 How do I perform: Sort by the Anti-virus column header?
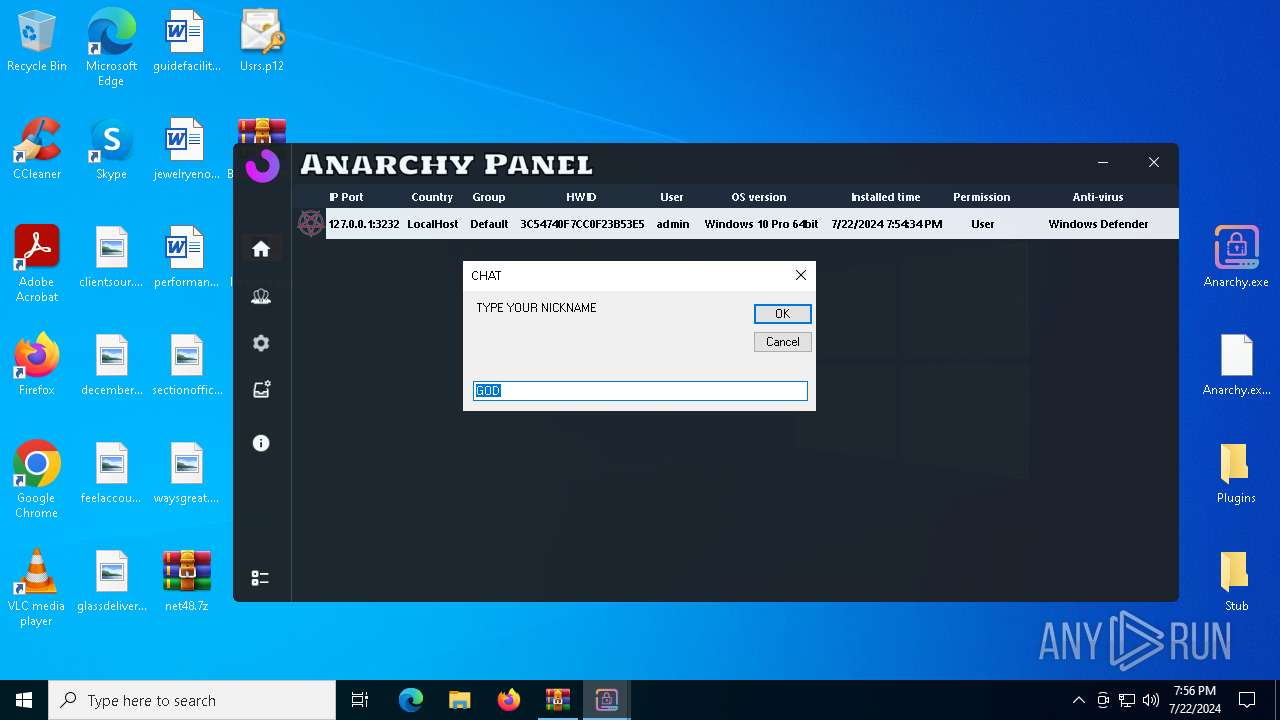click(1098, 197)
